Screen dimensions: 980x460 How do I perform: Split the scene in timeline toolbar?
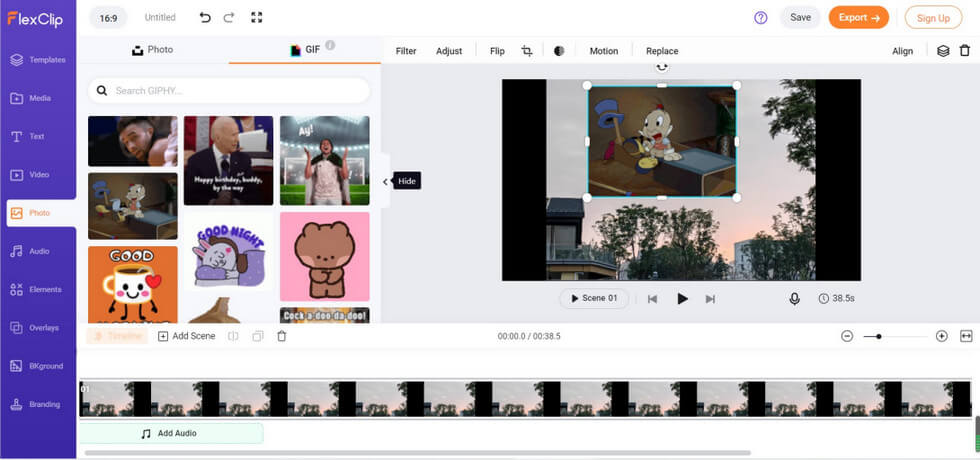point(233,336)
